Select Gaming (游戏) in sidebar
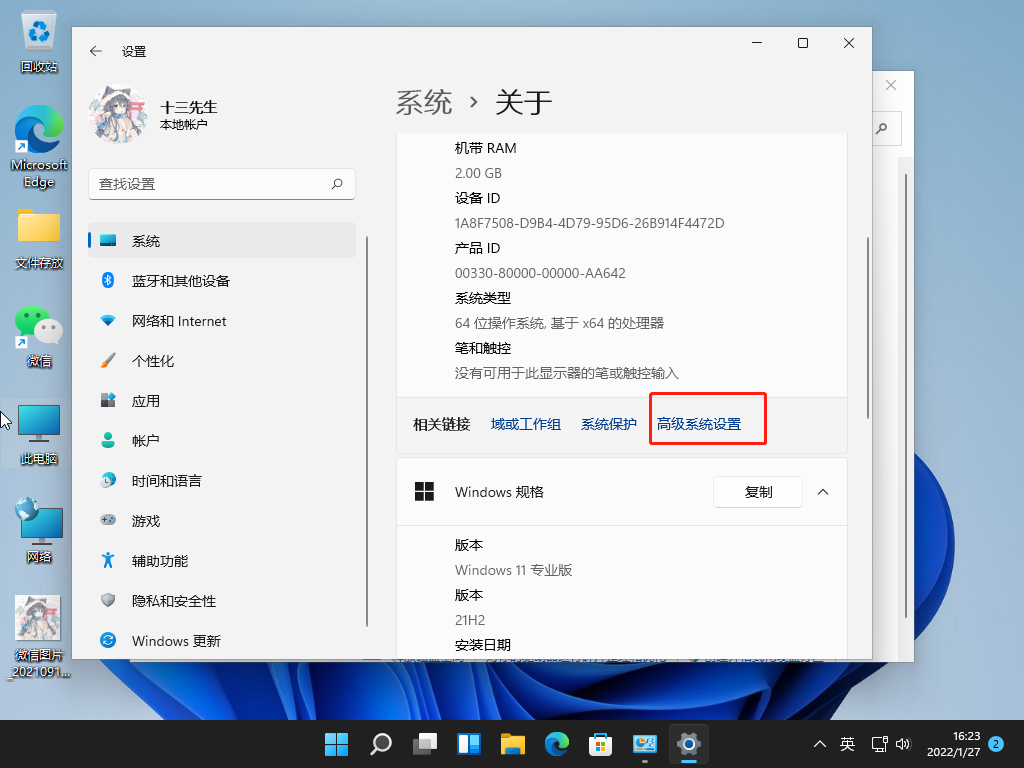Viewport: 1024px width, 768px height. [x=145, y=521]
